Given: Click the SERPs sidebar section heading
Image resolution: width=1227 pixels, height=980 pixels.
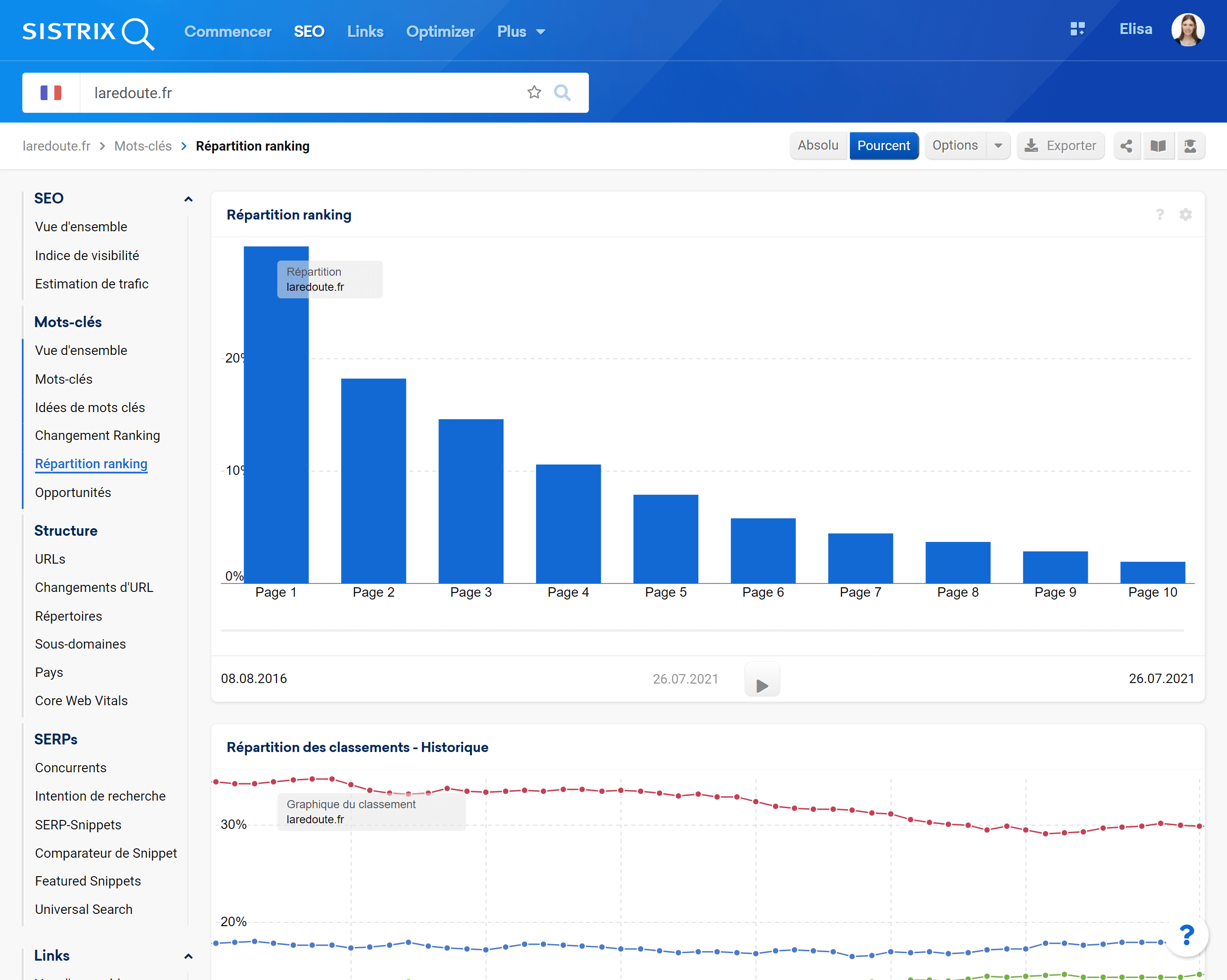Looking at the screenshot, I should point(56,740).
